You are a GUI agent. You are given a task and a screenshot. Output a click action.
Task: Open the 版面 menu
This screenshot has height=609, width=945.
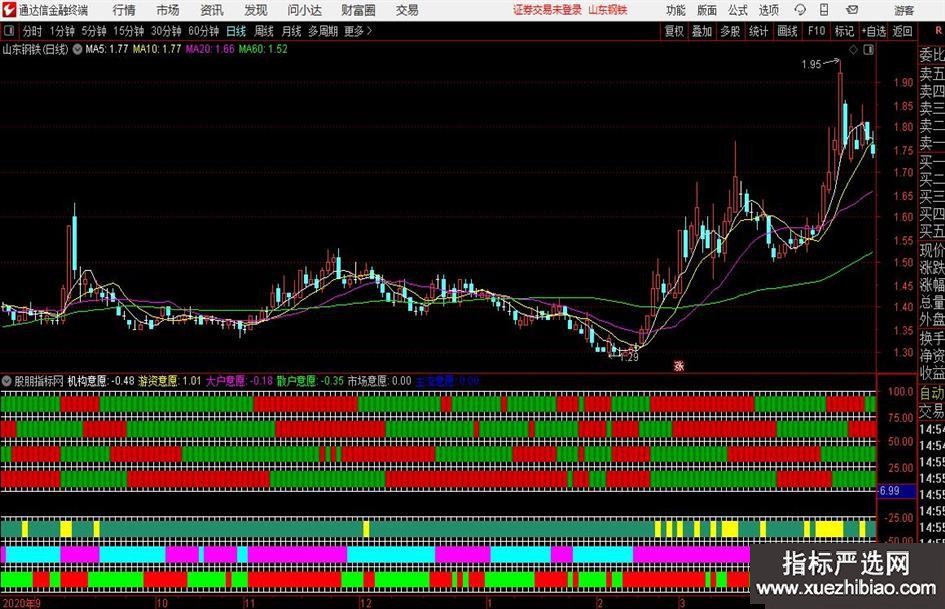[x=706, y=10]
